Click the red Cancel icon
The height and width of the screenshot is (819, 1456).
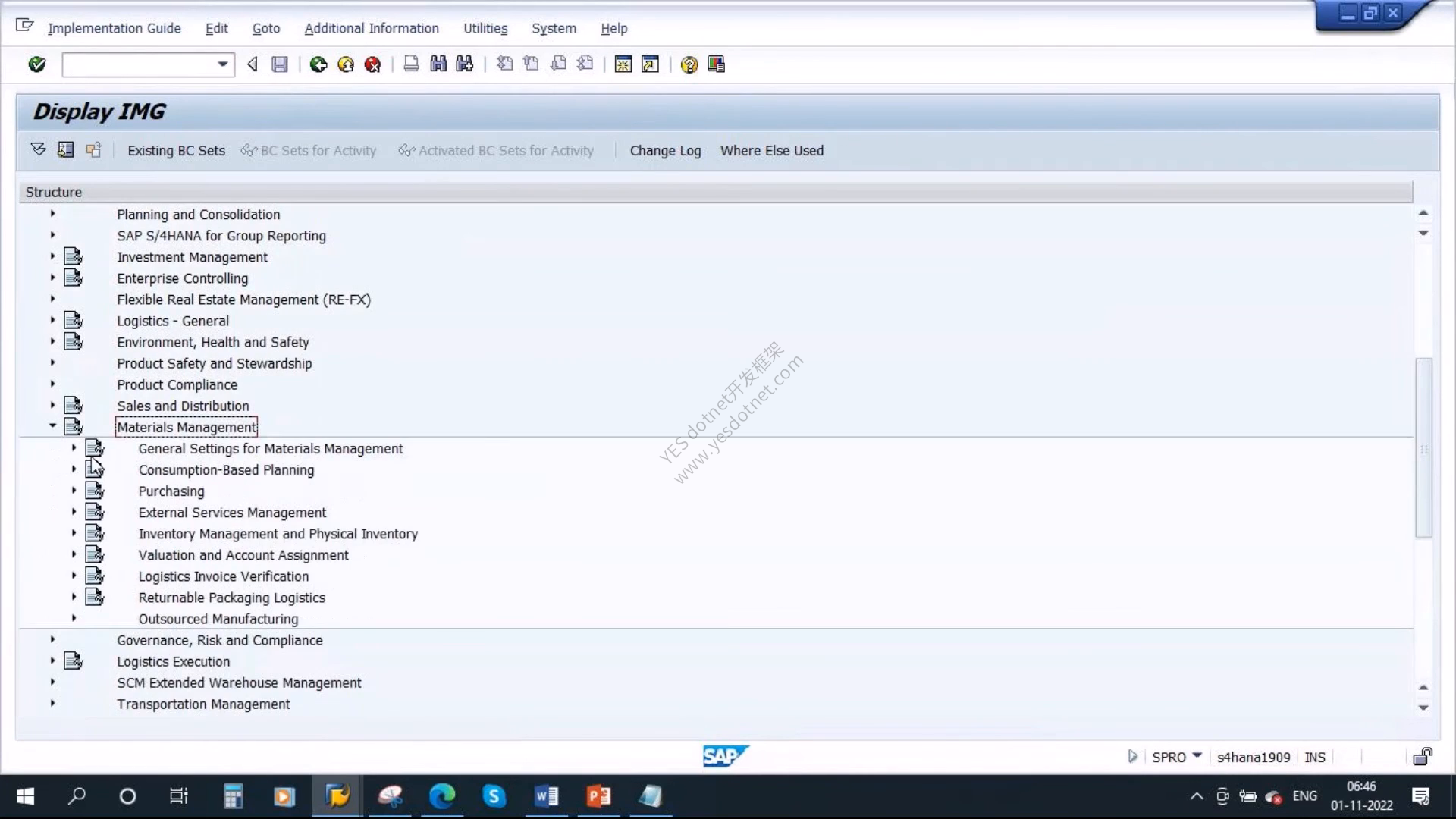(x=372, y=64)
